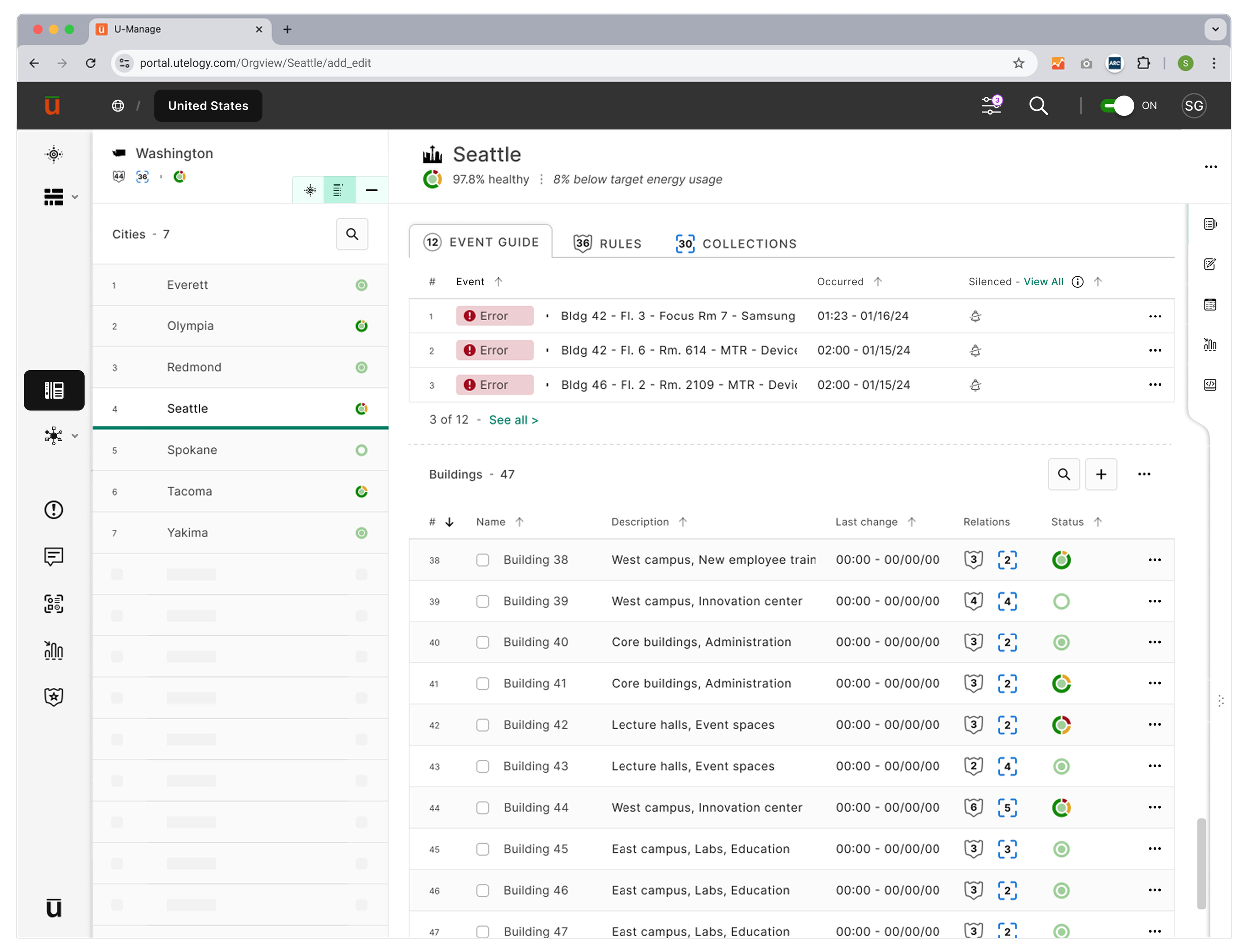Image resolution: width=1248 pixels, height=952 pixels.
Task: Switch to the Rules tab
Action: [608, 244]
